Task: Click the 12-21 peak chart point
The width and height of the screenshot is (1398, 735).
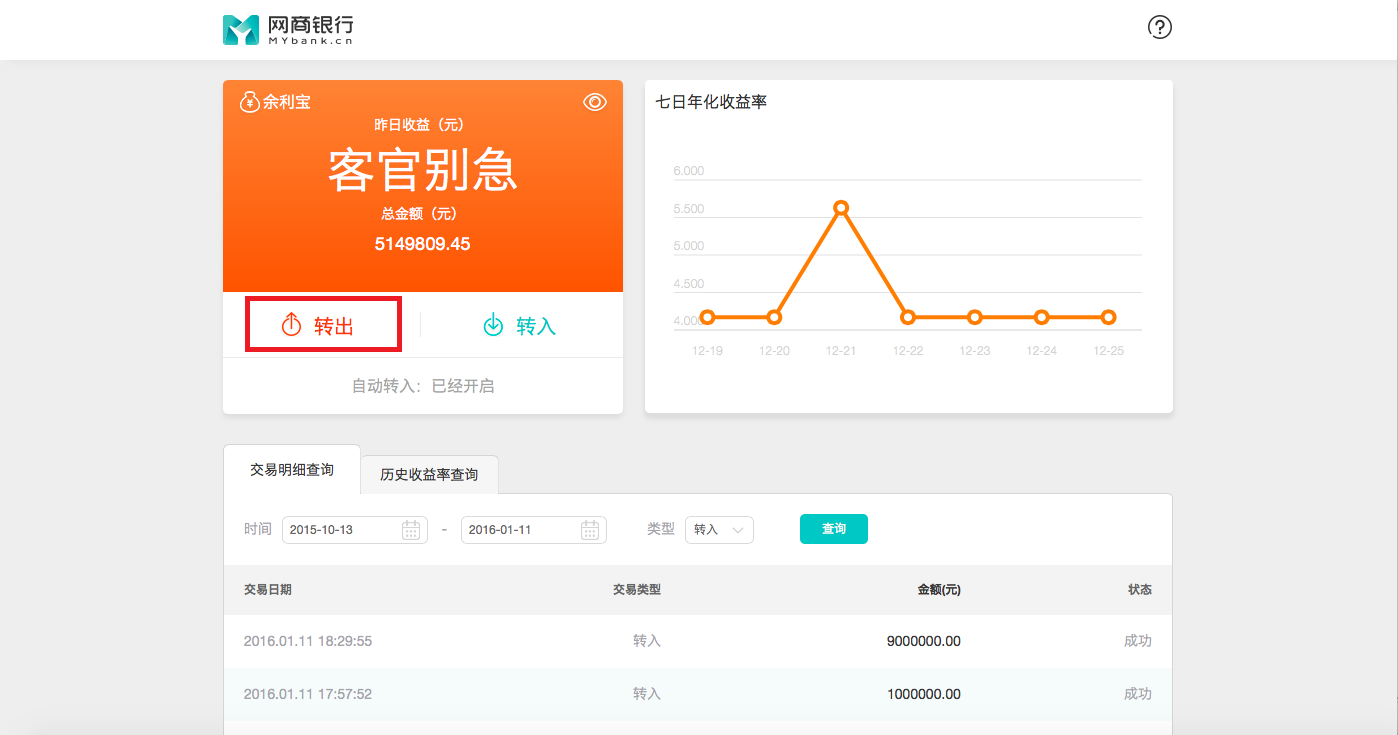Action: click(x=841, y=208)
